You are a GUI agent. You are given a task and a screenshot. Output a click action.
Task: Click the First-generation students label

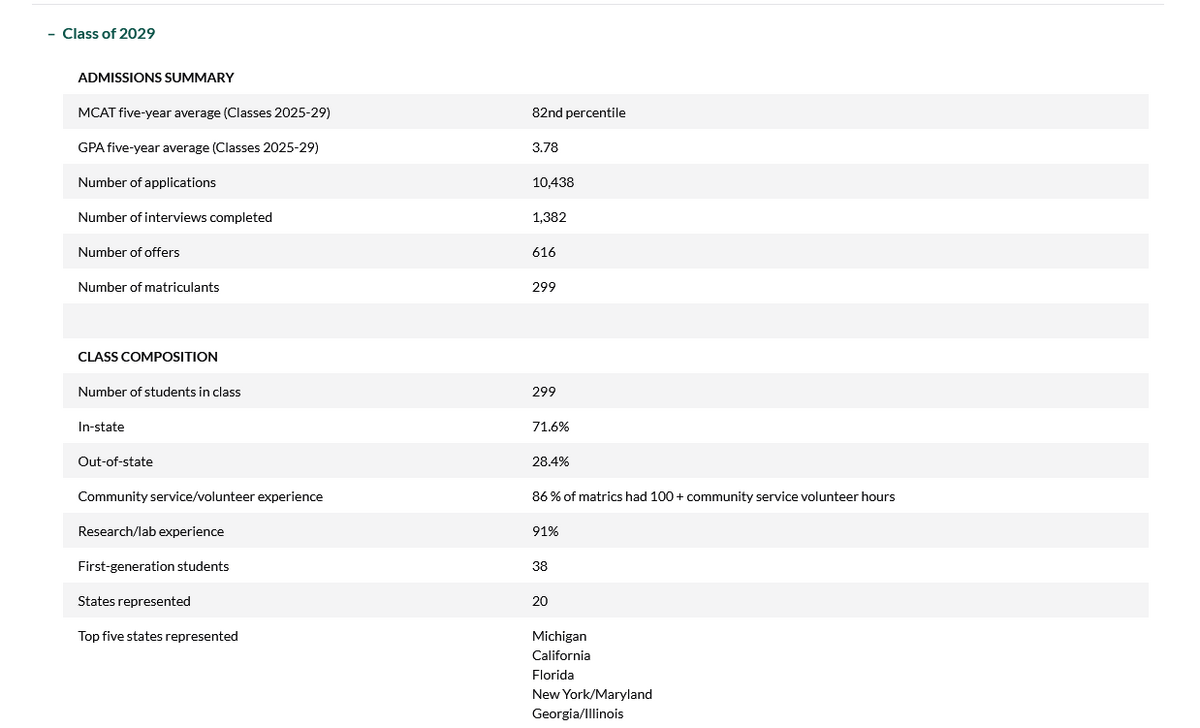153,567
